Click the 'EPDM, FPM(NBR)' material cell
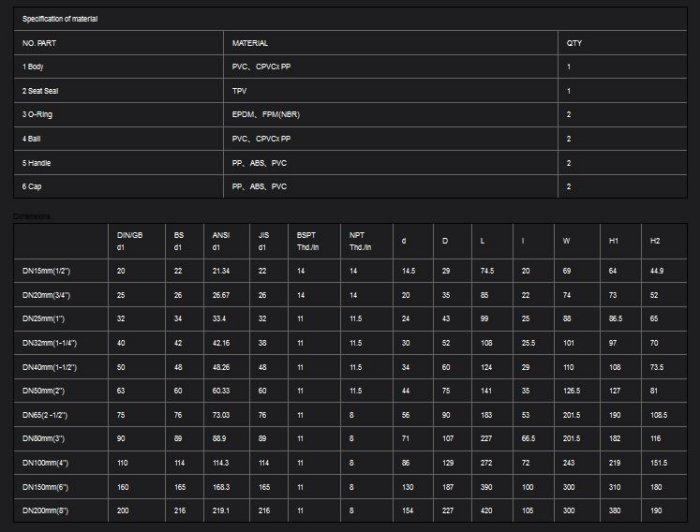 coord(265,115)
